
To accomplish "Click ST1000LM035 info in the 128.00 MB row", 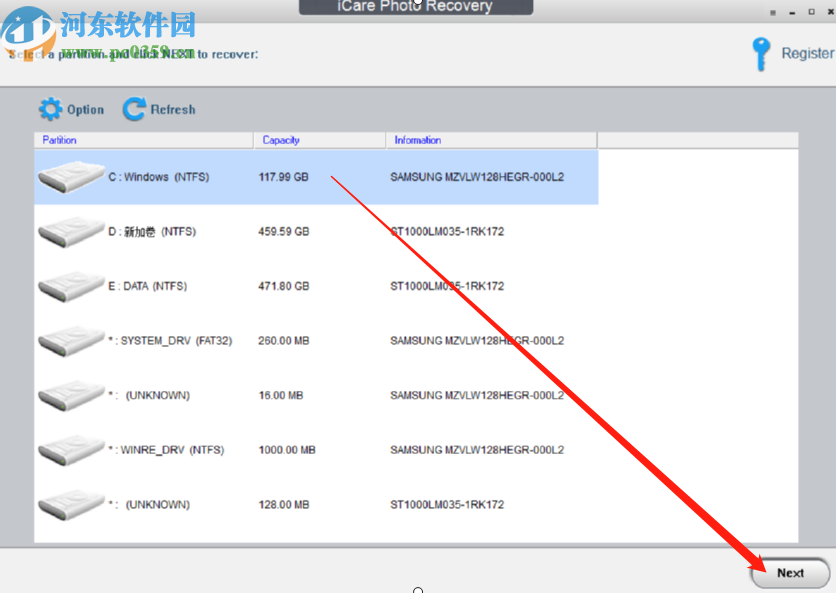I will (x=447, y=505).
